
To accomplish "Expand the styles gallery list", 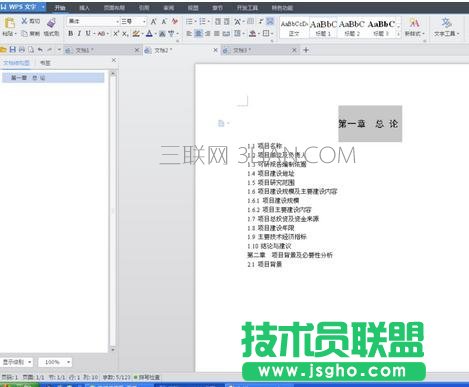I will point(398,34).
